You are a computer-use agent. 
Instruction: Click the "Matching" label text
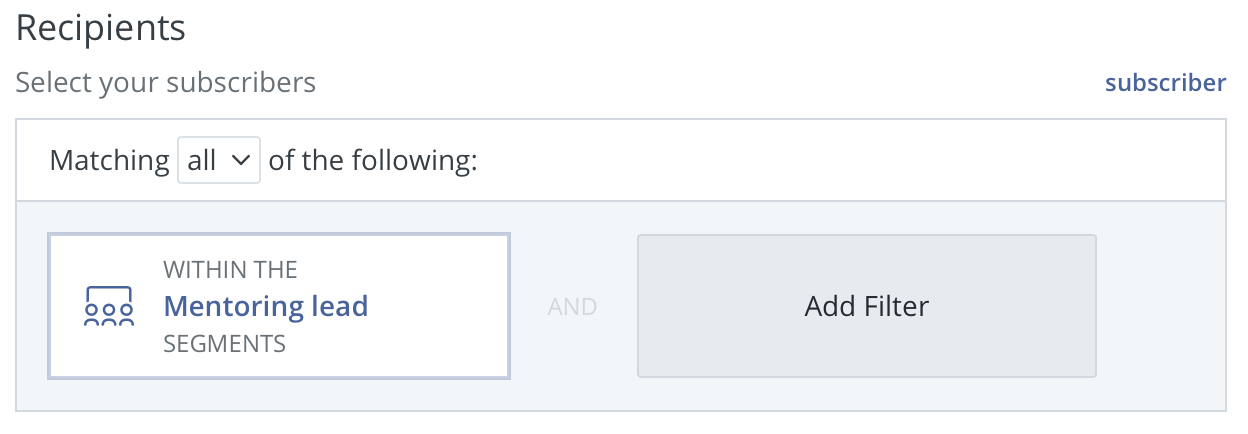tap(109, 160)
